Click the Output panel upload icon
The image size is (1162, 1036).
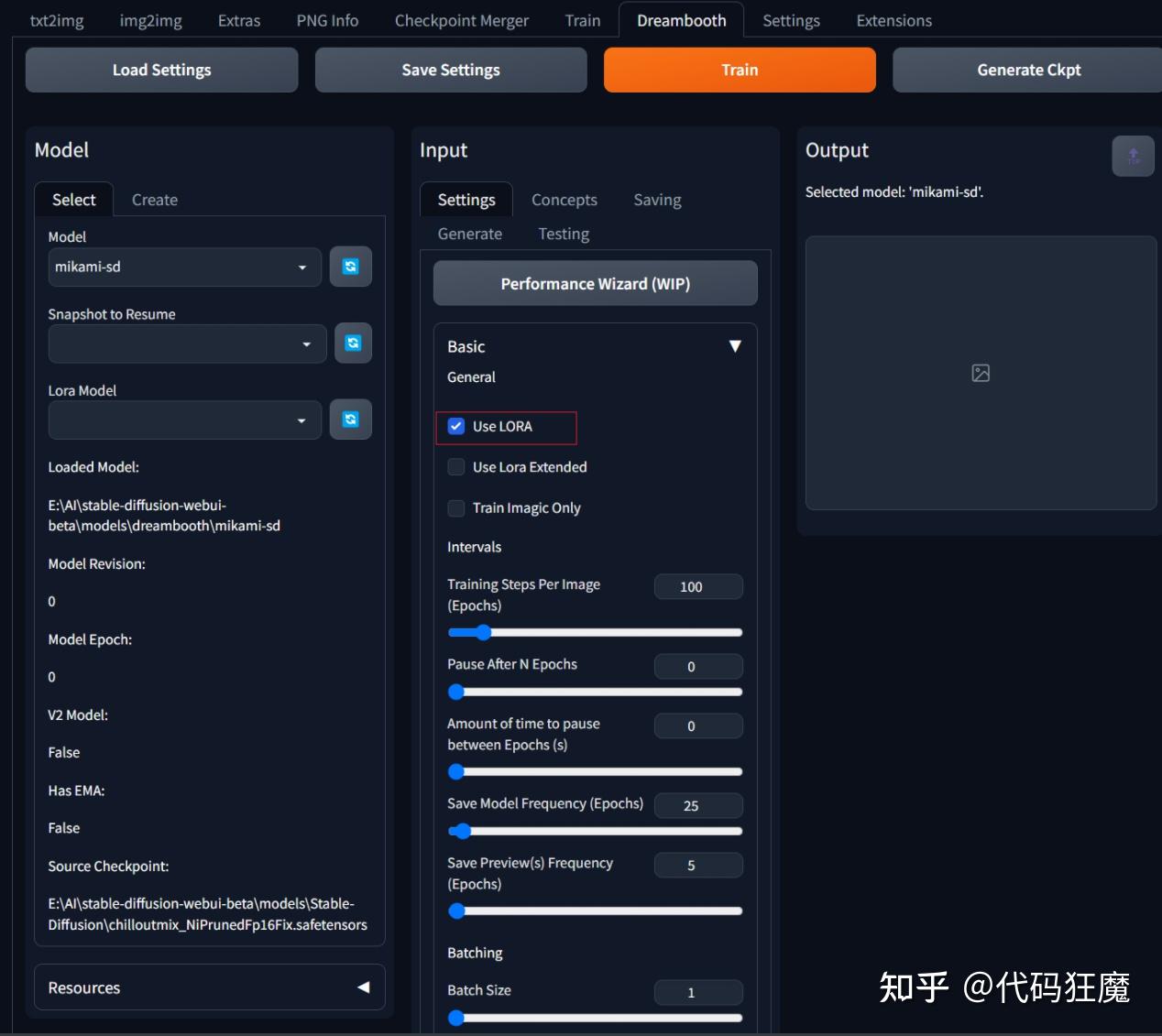[1133, 156]
